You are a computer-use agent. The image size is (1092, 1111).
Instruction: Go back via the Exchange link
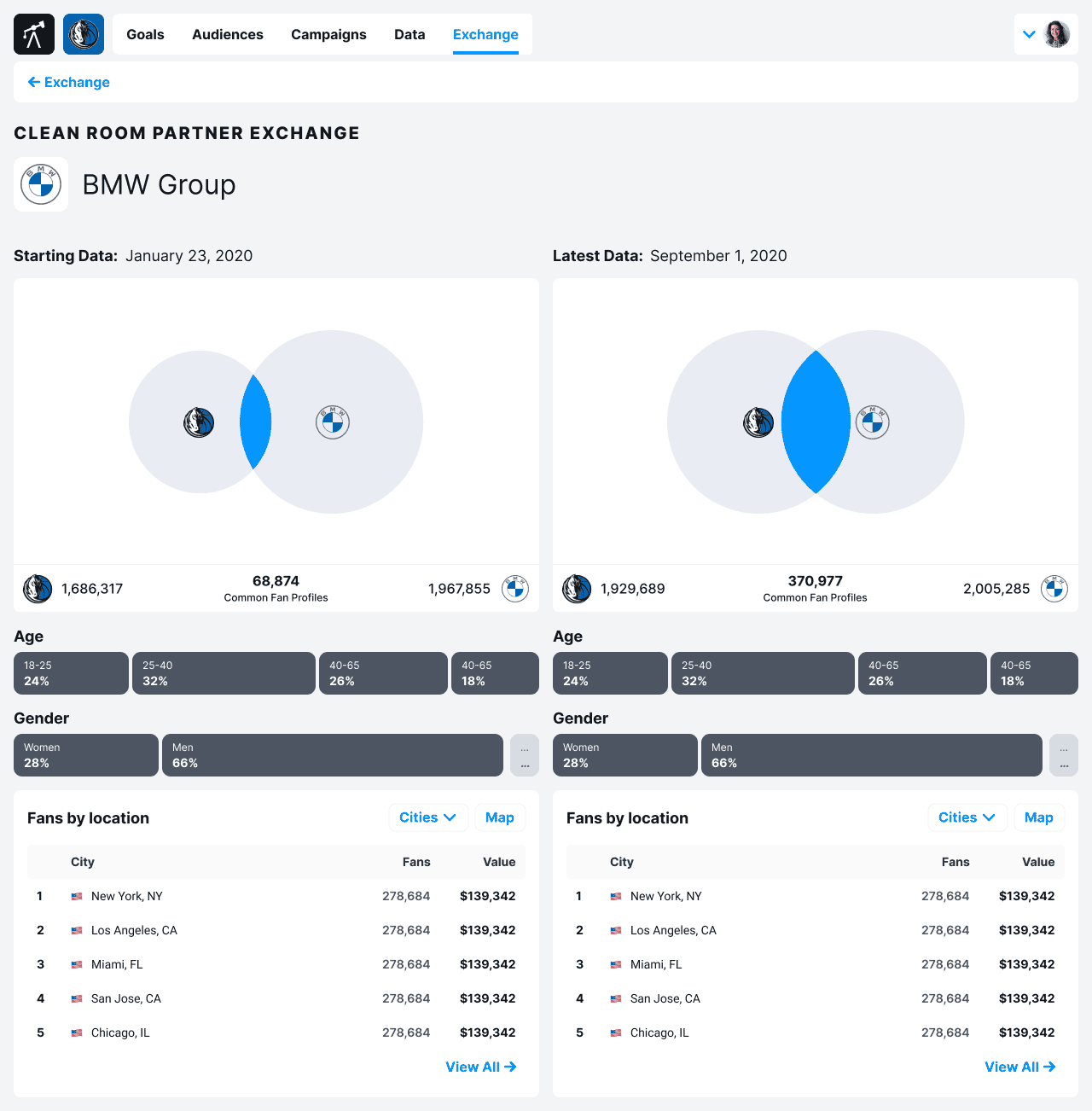point(69,82)
